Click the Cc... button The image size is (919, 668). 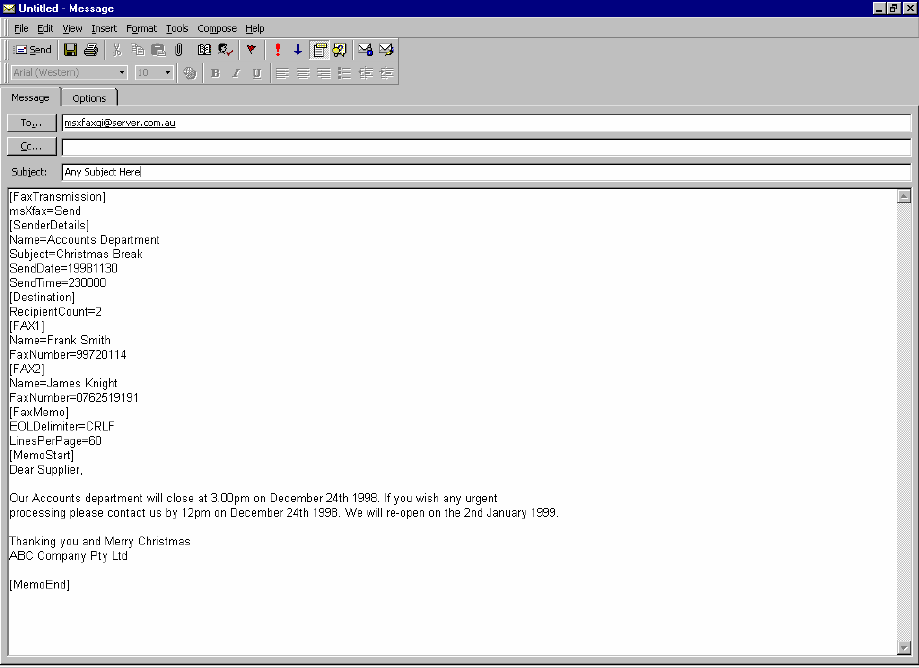click(x=32, y=146)
